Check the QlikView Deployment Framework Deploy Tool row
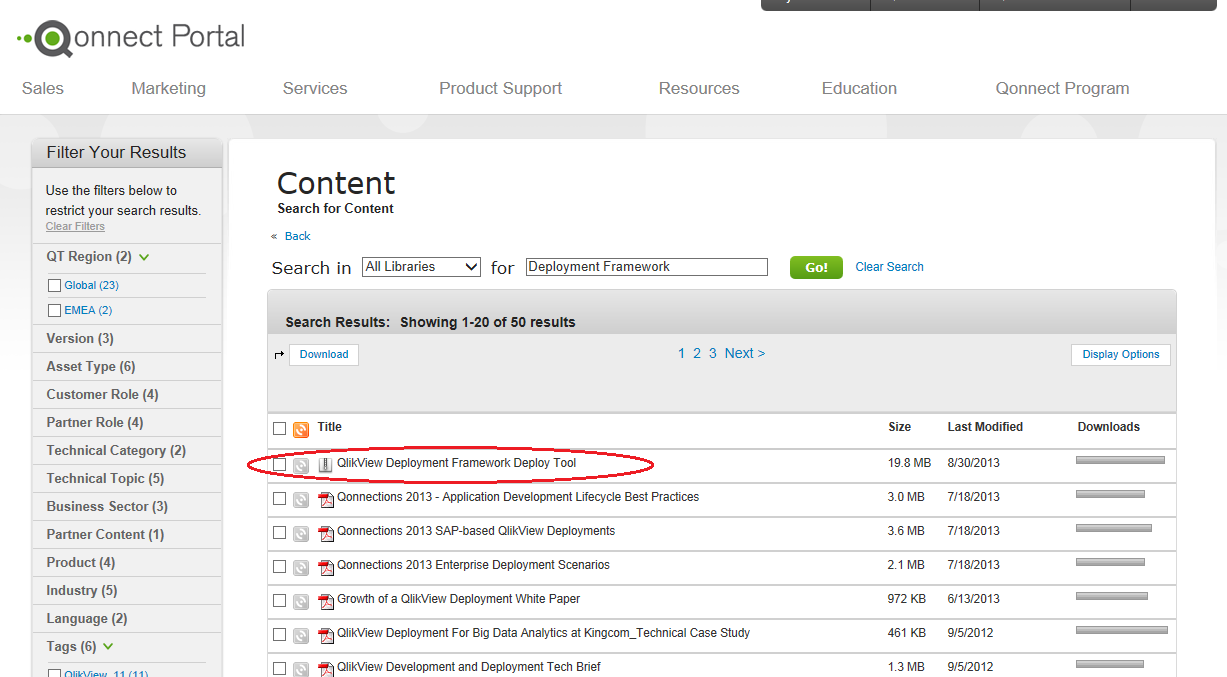The width and height of the screenshot is (1227, 677). point(280,464)
